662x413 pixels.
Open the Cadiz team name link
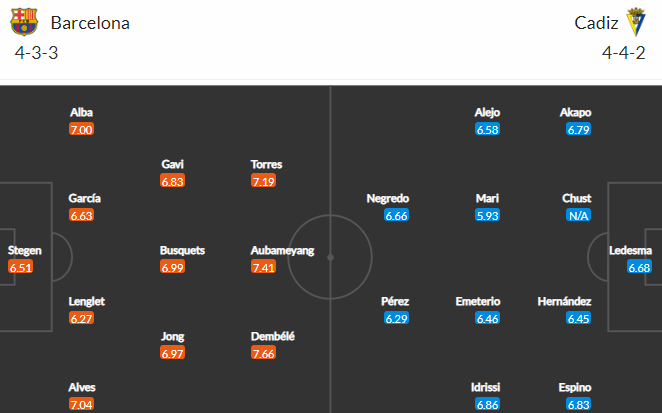(596, 23)
